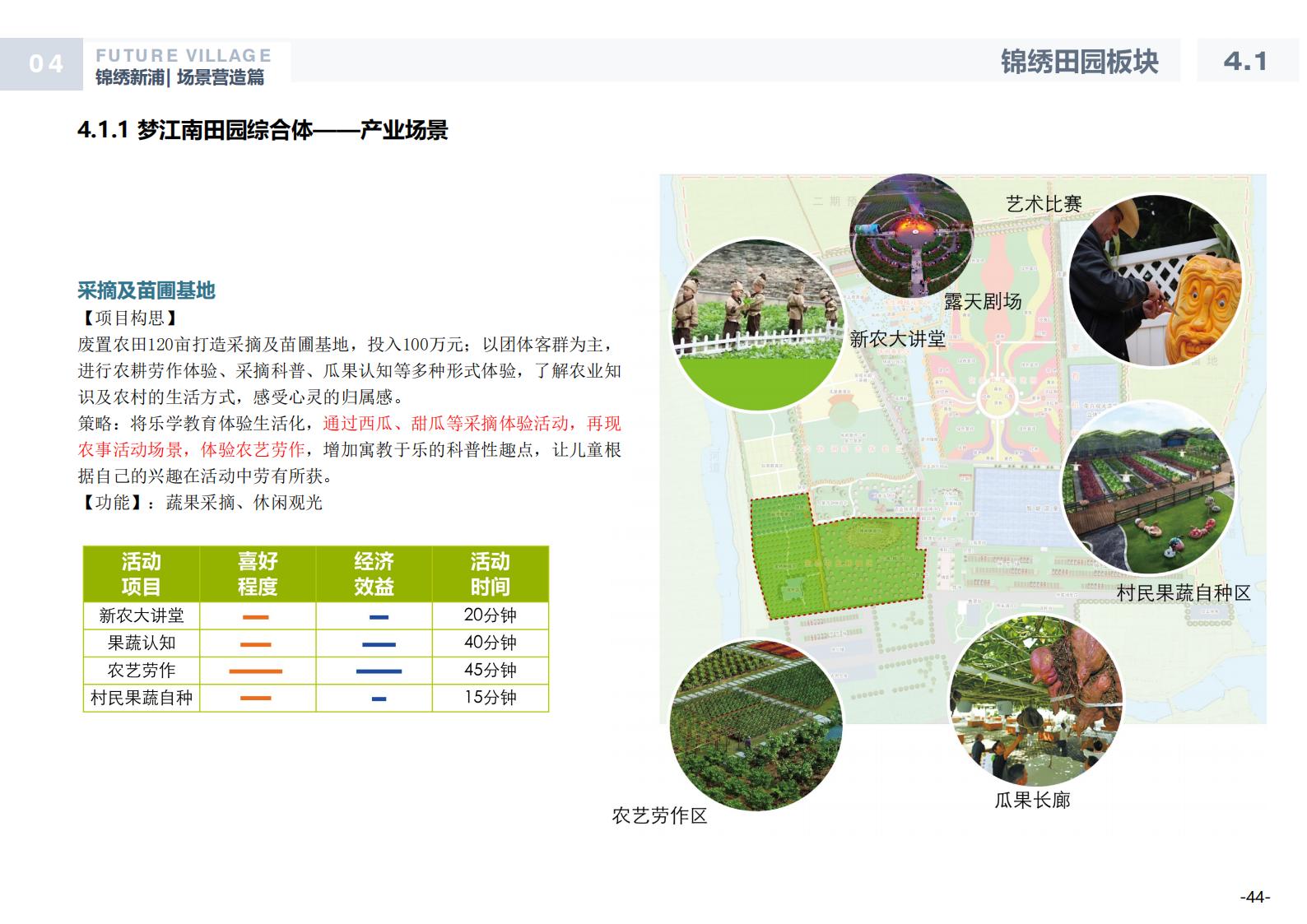Click the 艺术比赛 label
Image resolution: width=1307 pixels, height=924 pixels.
click(x=1044, y=203)
